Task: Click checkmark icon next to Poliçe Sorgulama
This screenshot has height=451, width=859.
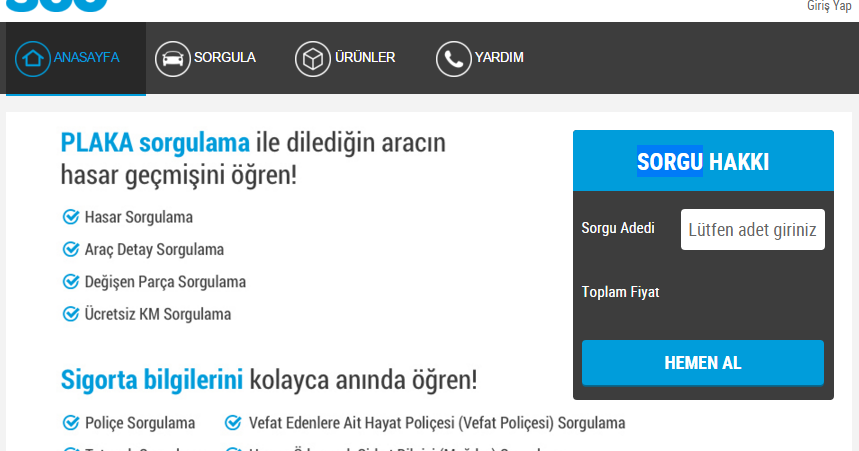Action: coord(71,423)
